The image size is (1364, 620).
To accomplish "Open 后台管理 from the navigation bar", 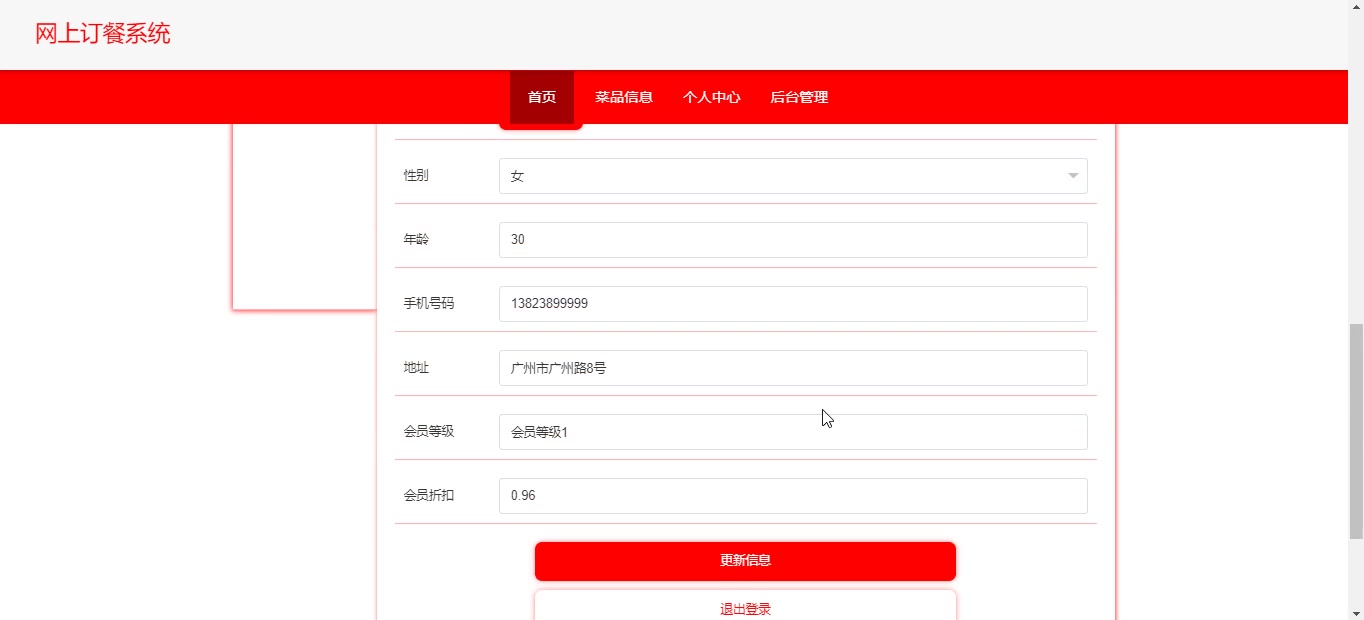I will tap(799, 97).
